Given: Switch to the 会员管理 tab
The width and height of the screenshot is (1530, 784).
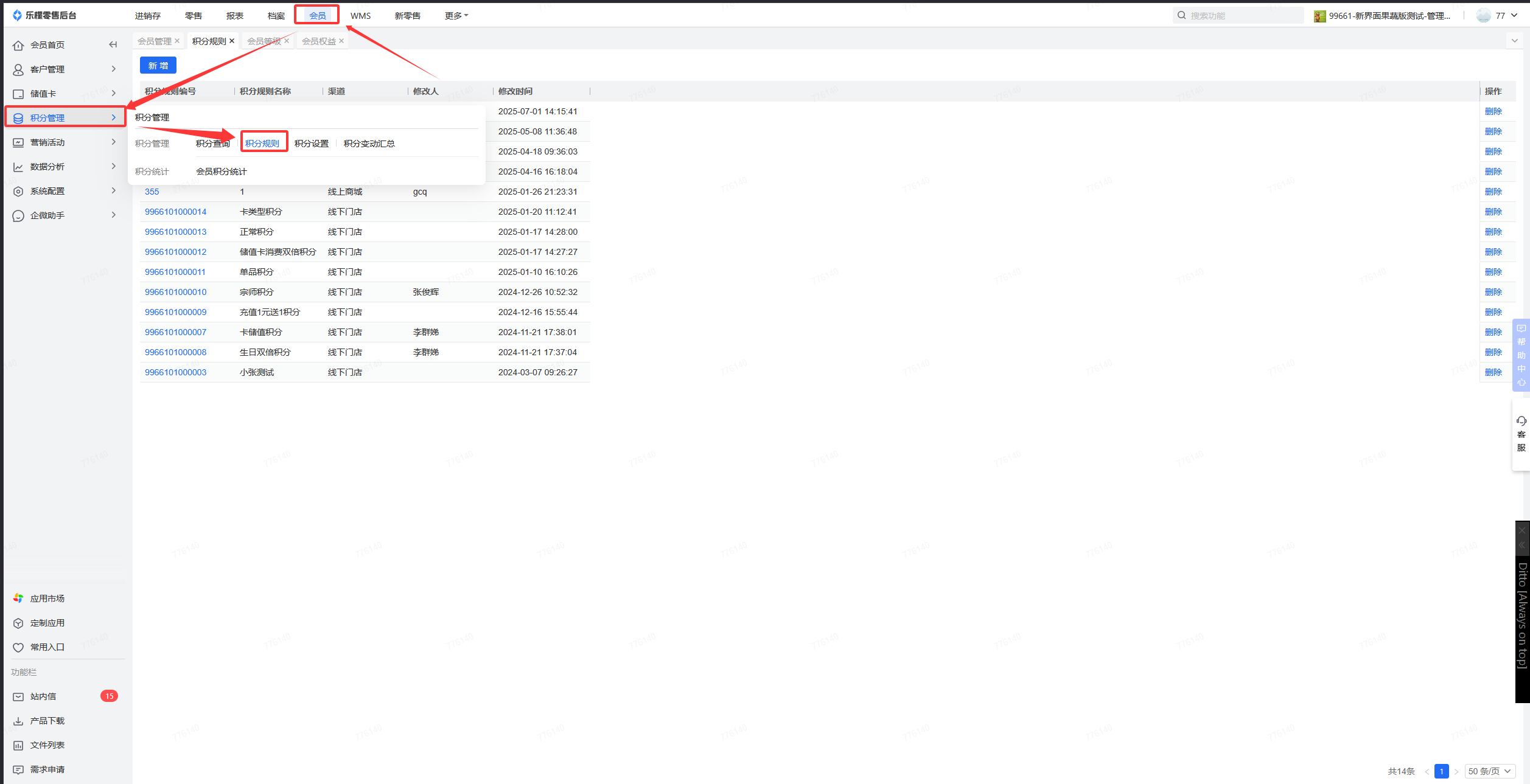Looking at the screenshot, I should pyautogui.click(x=154, y=41).
